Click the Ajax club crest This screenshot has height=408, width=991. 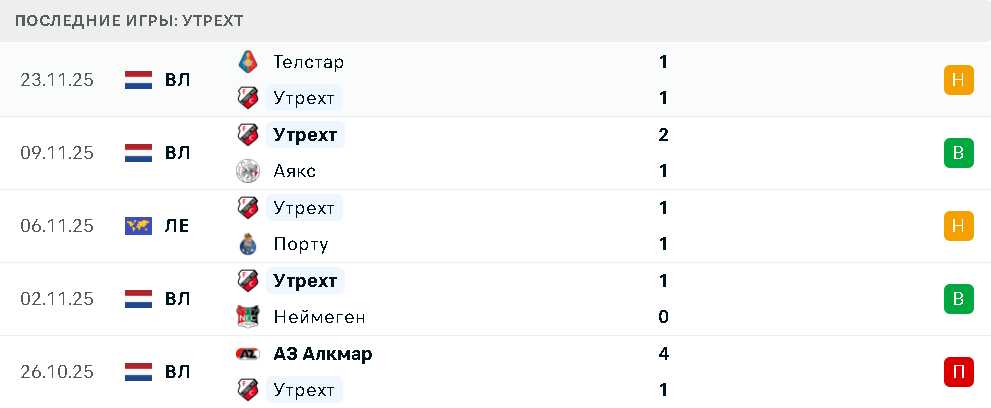[x=247, y=171]
